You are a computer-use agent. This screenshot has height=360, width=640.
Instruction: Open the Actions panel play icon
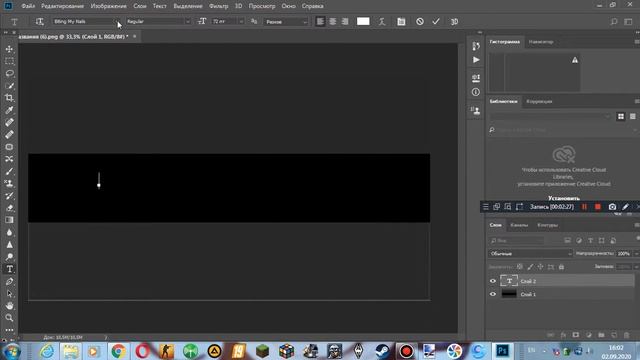(476, 60)
